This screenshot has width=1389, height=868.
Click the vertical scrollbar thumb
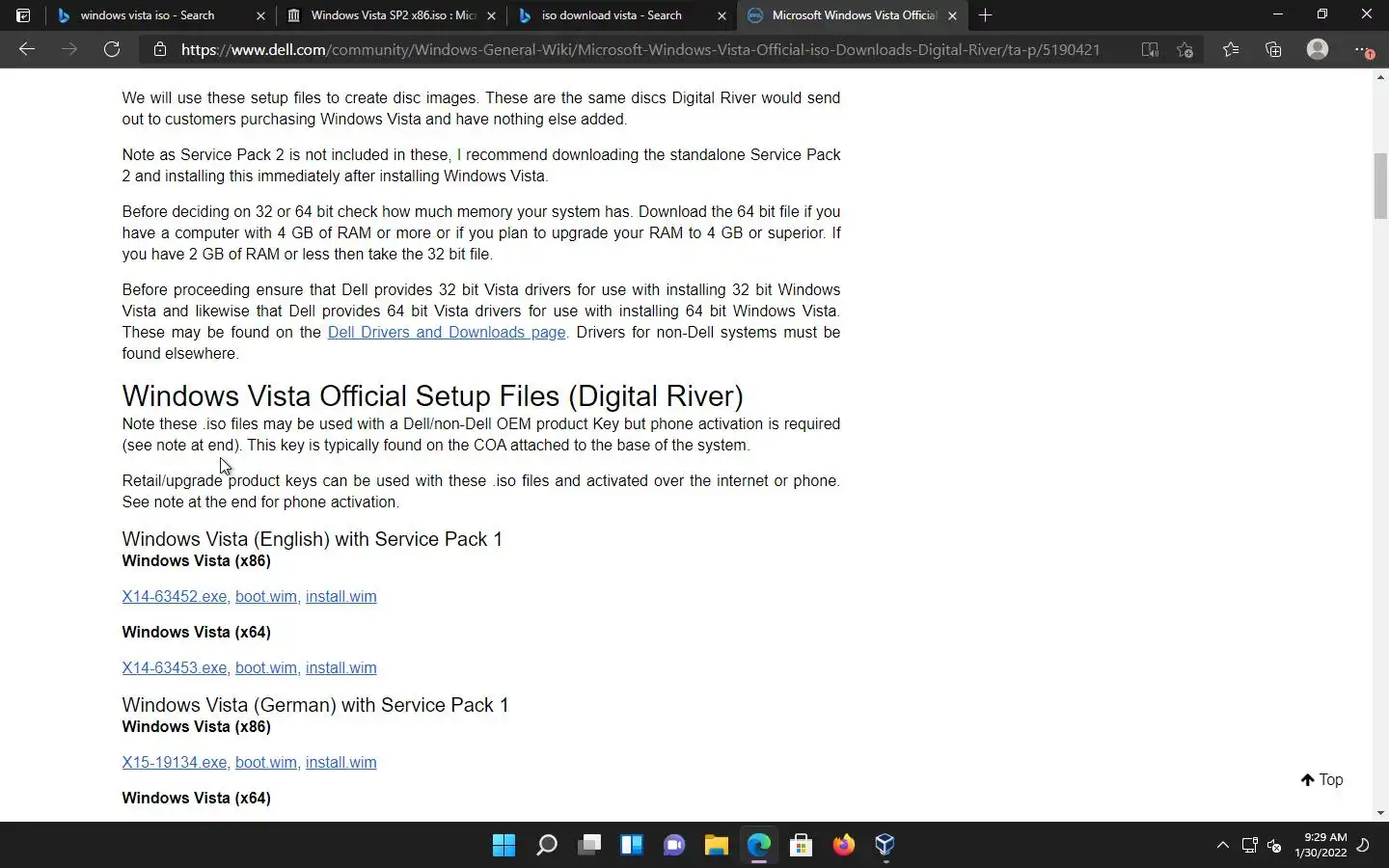click(x=1380, y=186)
